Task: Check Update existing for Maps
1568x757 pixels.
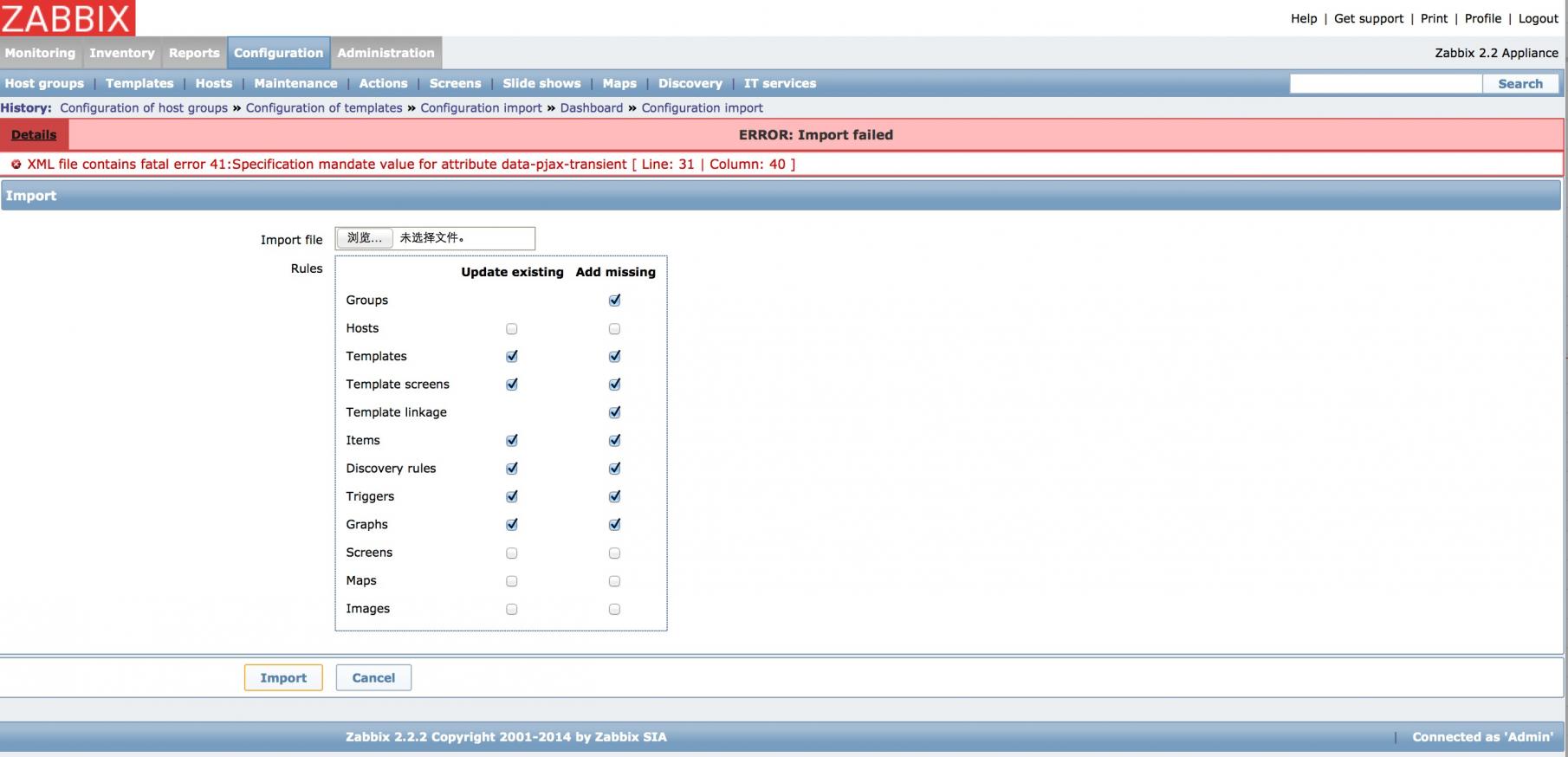Action: pyautogui.click(x=511, y=581)
